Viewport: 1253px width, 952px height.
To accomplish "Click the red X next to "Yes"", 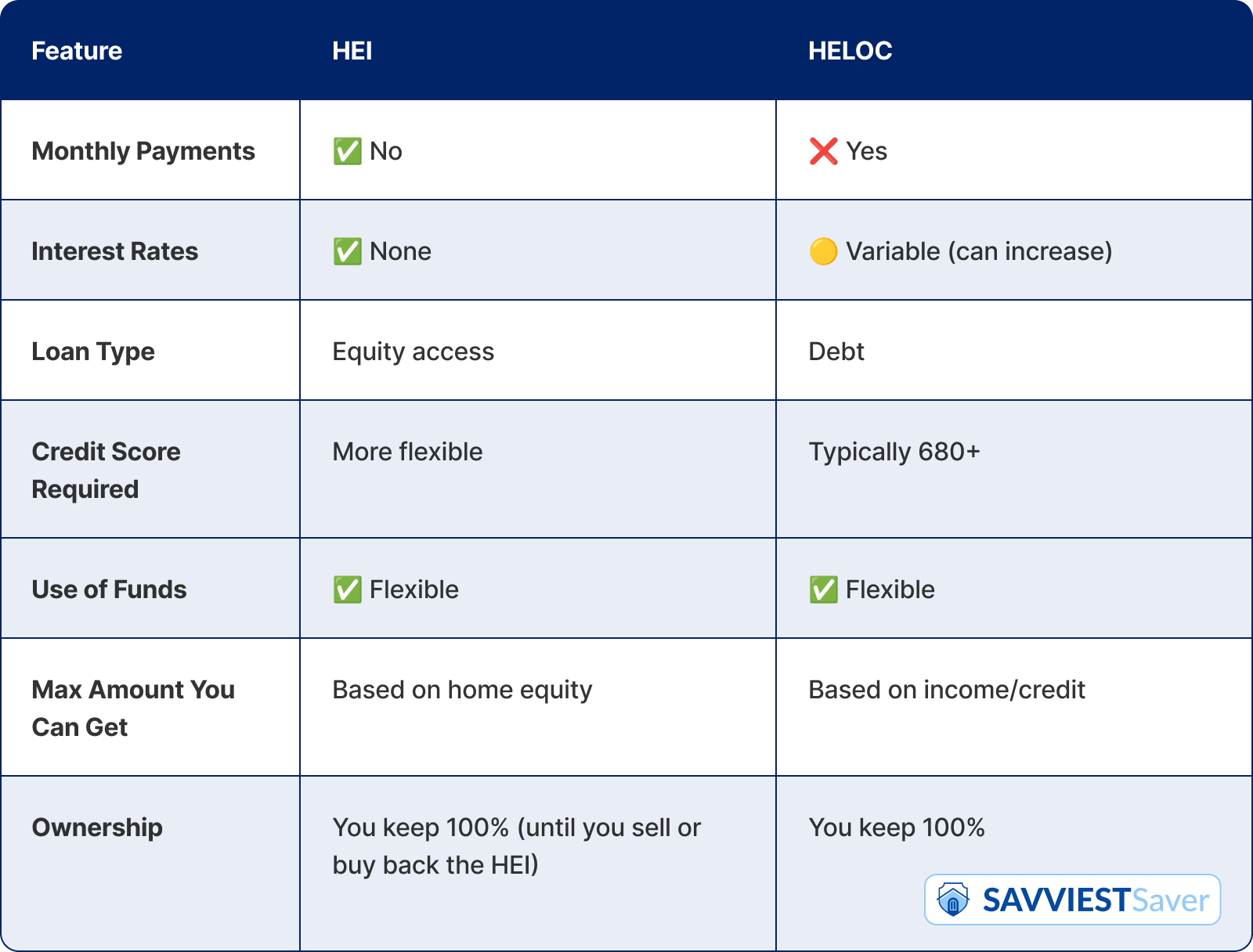I will tap(823, 151).
